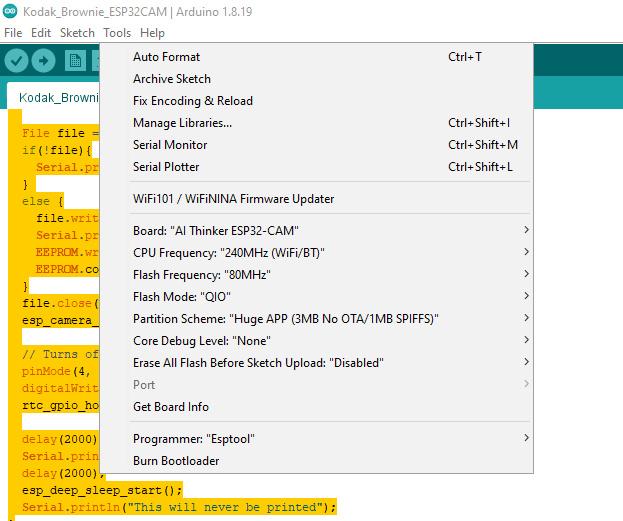Image resolution: width=623 pixels, height=521 pixels.
Task: Click the Ctrl+T shortcut label
Action: [x=465, y=57]
